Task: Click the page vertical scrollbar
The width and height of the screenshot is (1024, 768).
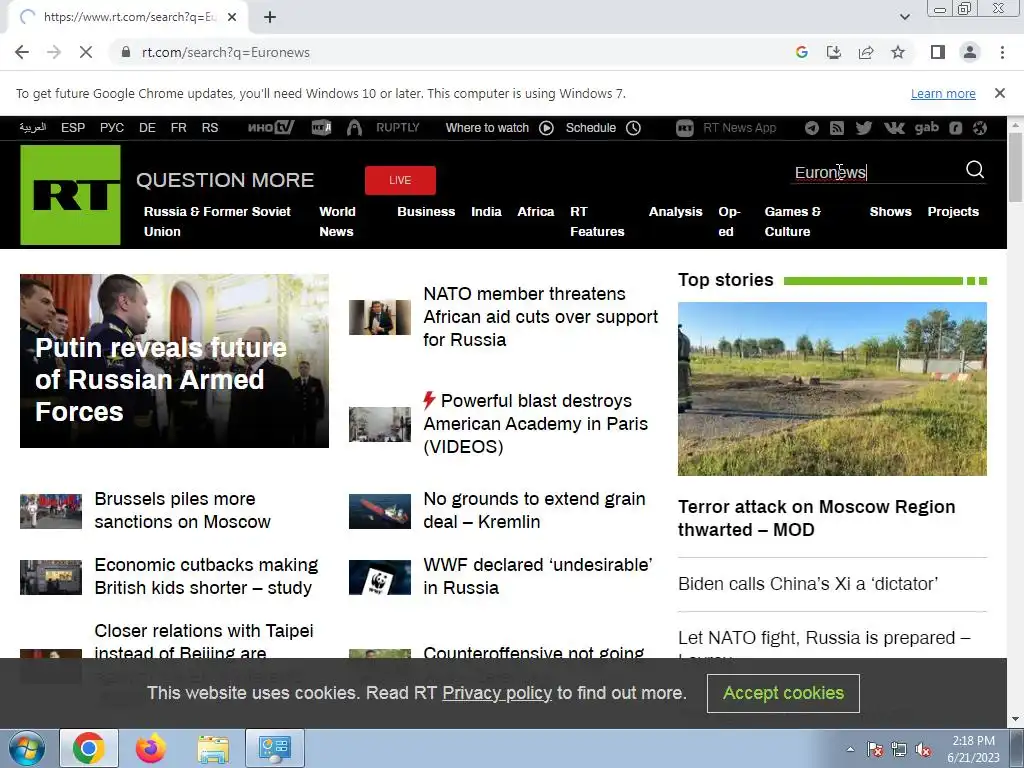Action: click(1016, 167)
